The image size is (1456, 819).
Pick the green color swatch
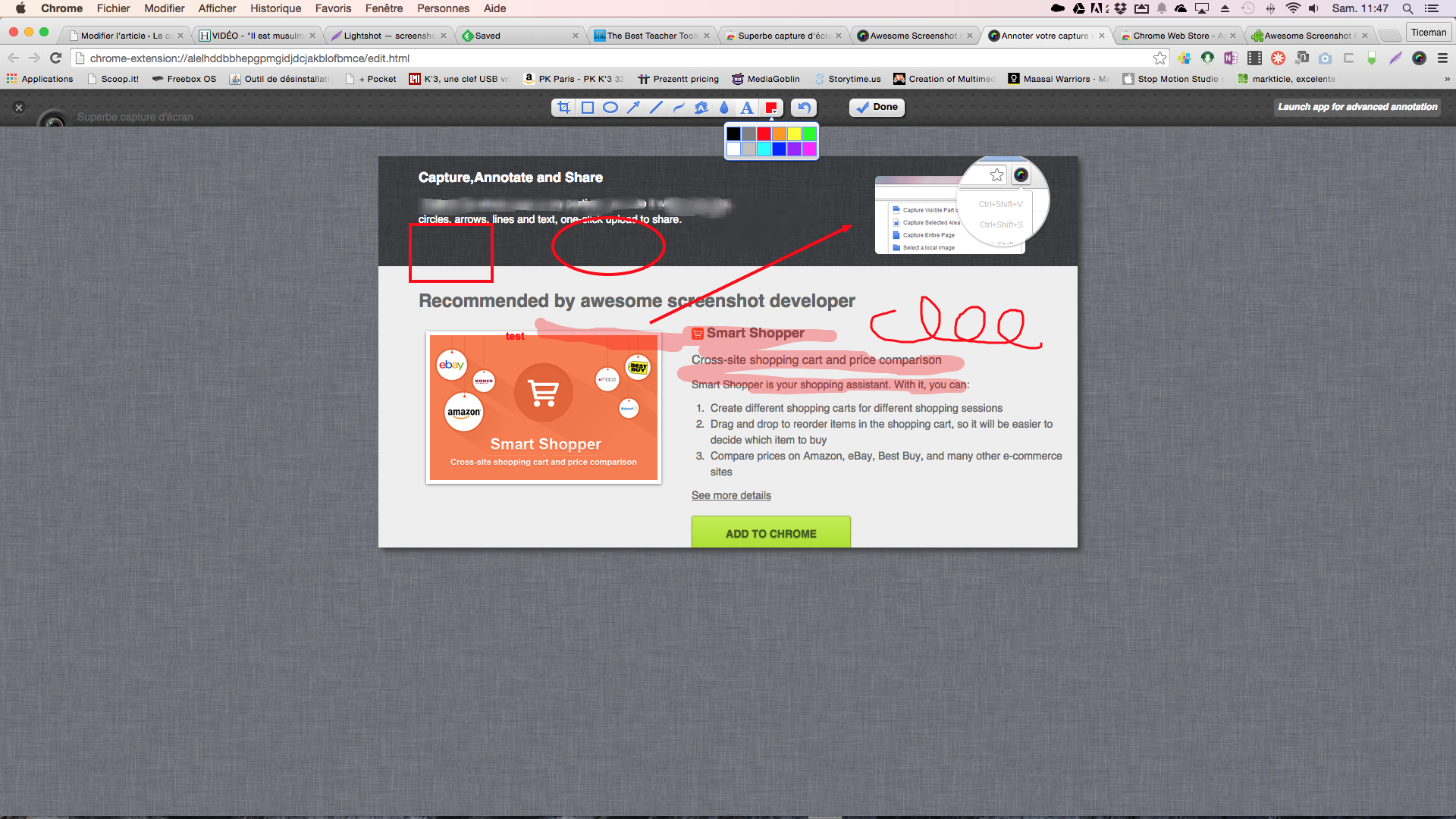coord(809,133)
